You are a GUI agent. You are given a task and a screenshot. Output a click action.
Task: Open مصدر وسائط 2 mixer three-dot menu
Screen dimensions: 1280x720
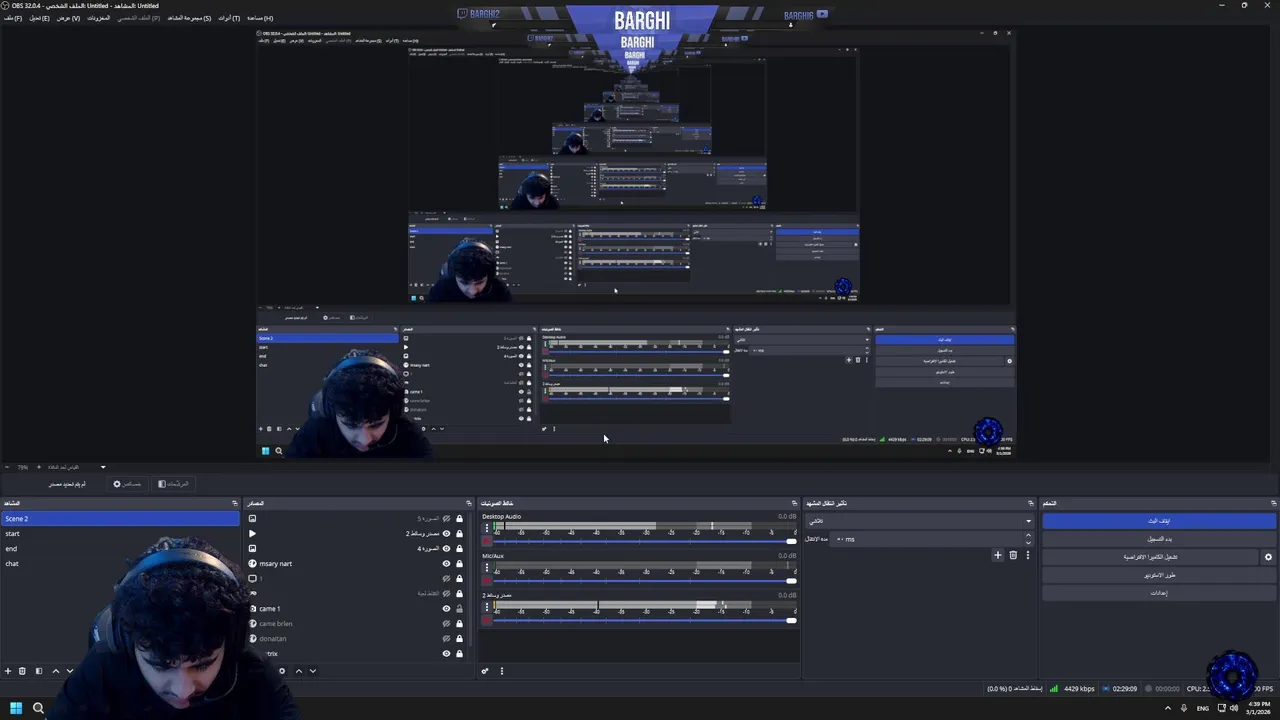coord(487,608)
